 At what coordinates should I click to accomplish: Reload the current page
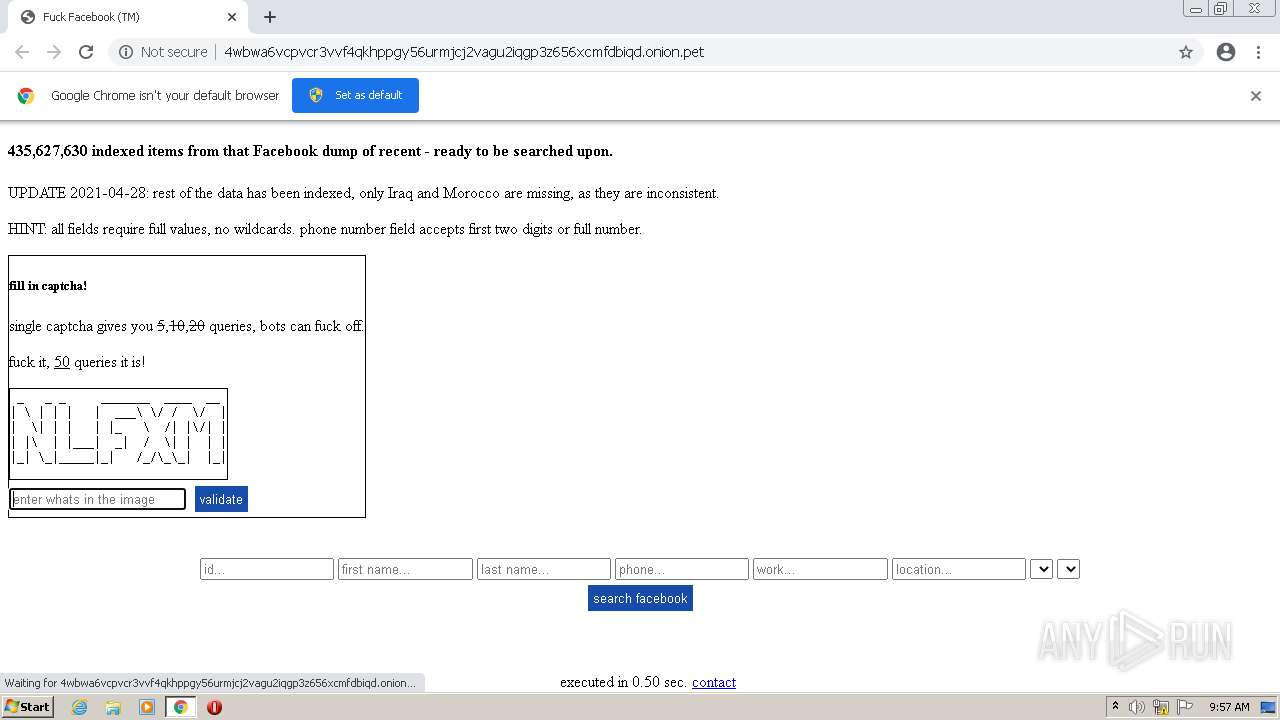[86, 52]
